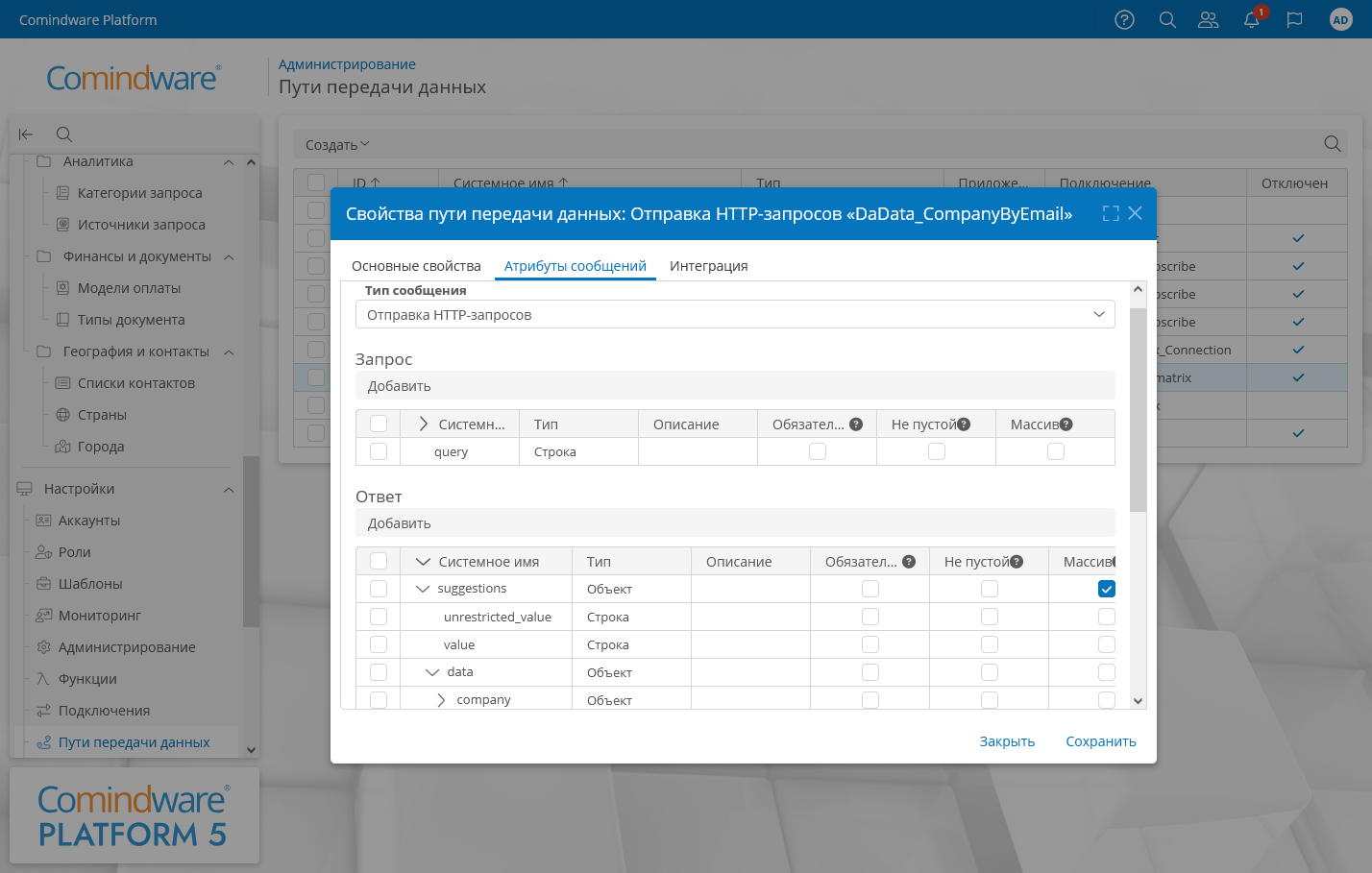Show help for response Не пустой column
This screenshot has width=1372, height=873.
pyautogui.click(x=1017, y=562)
